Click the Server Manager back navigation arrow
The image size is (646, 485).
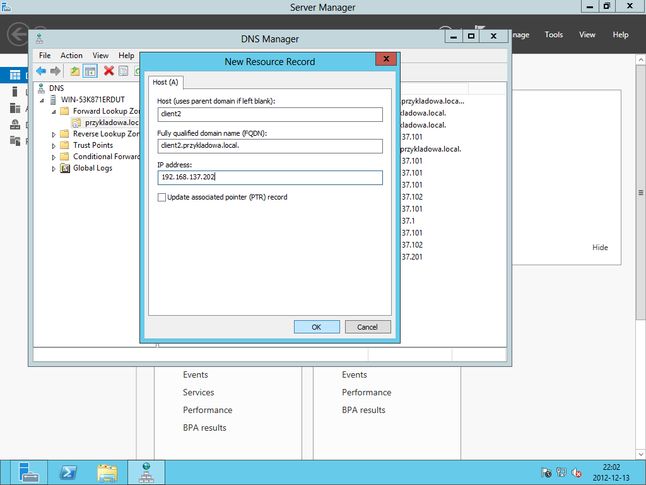(x=18, y=34)
